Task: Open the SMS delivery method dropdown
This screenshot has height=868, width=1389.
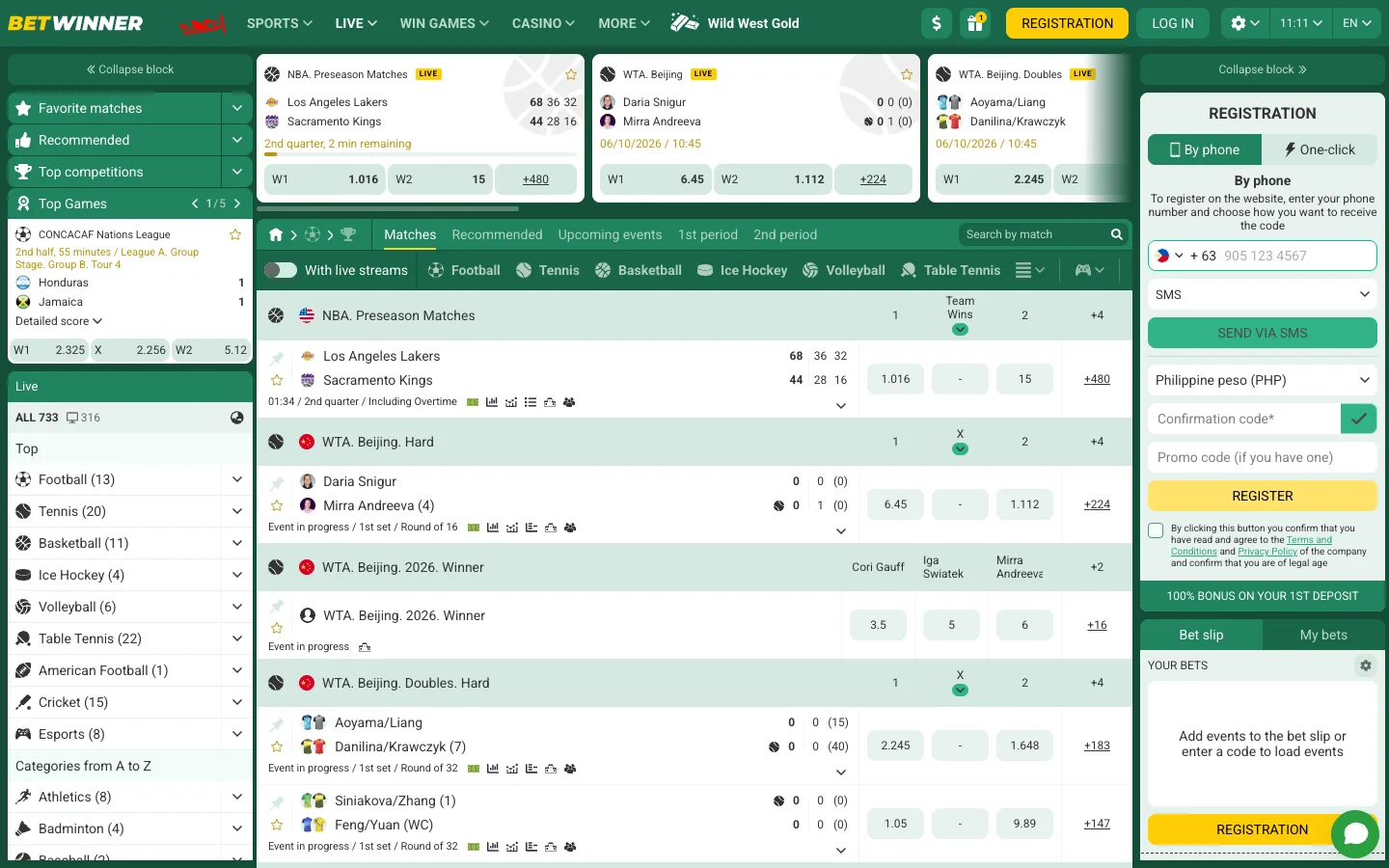Action: pyautogui.click(x=1263, y=294)
